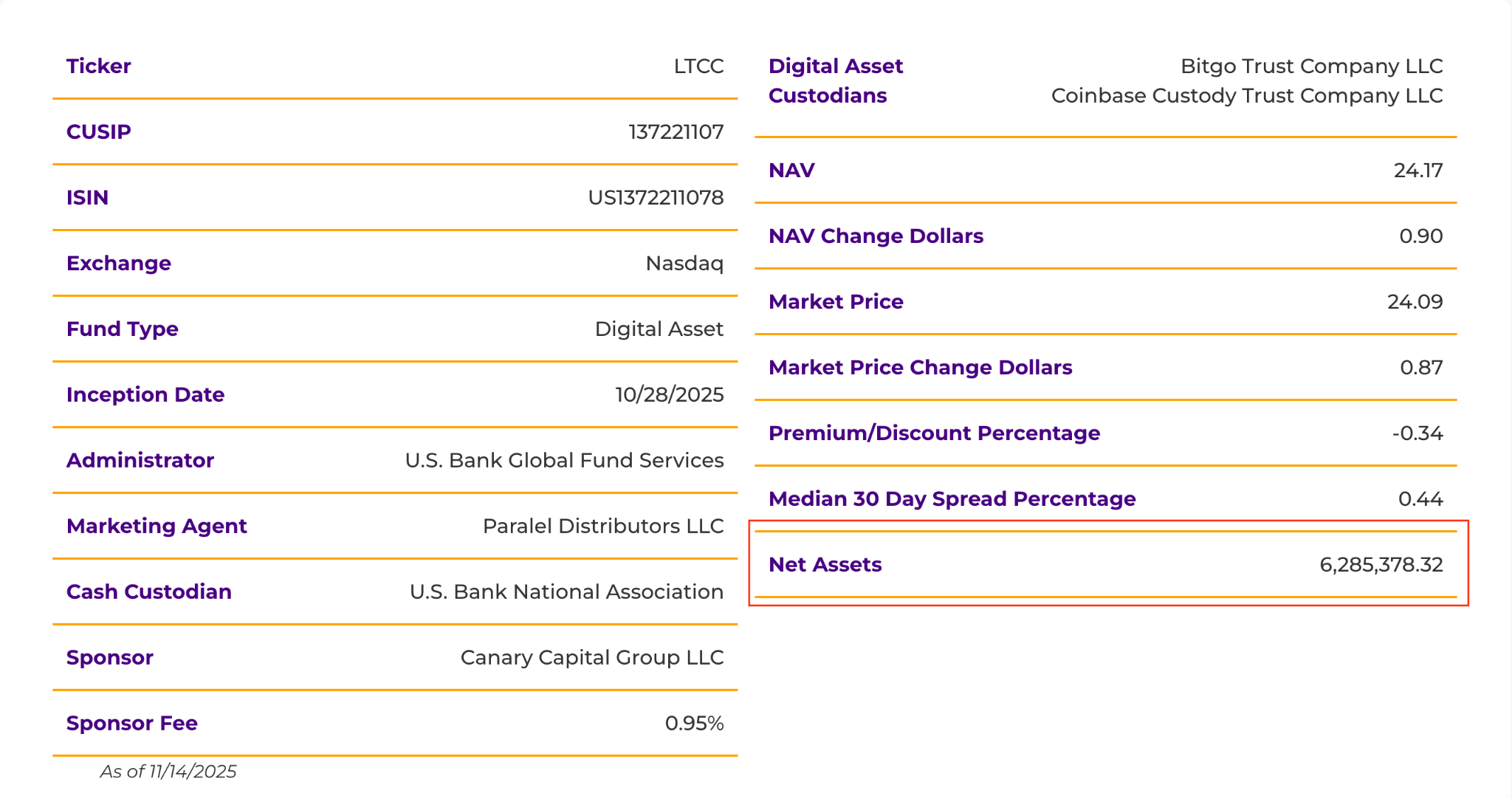This screenshot has height=799, width=1512.
Task: Click the NAV Change Dollars label
Action: point(876,236)
